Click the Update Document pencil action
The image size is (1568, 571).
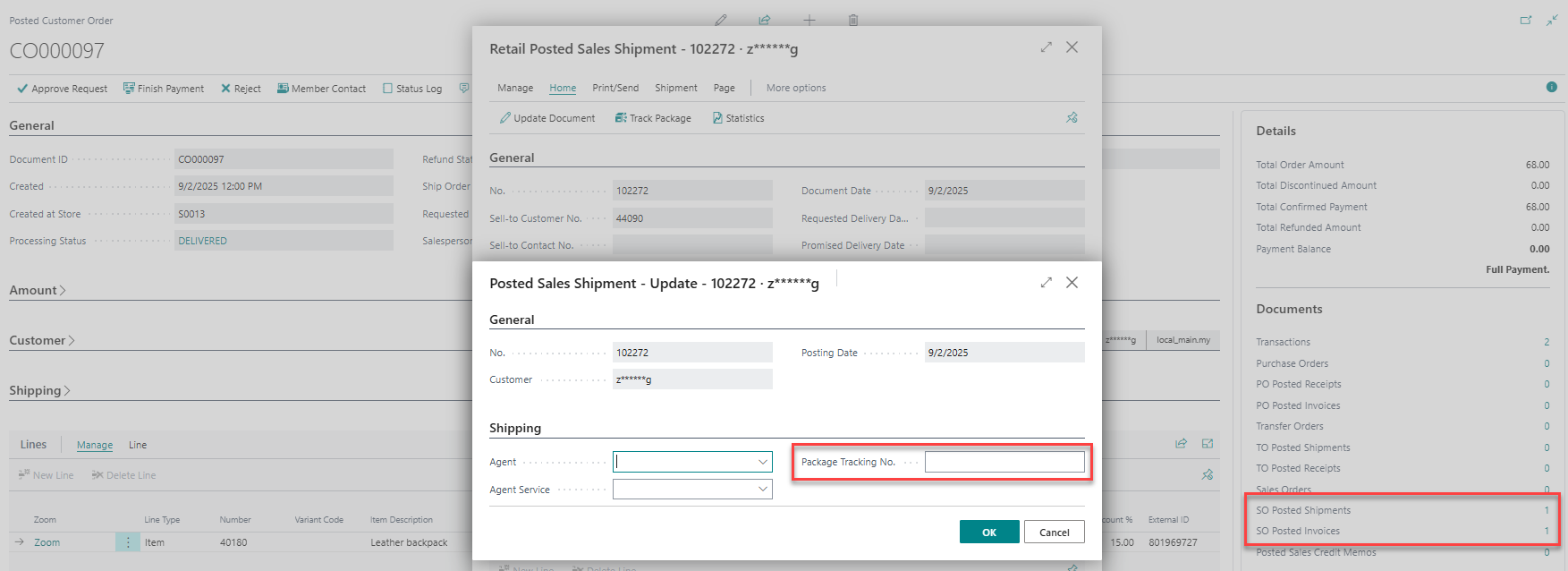(x=547, y=118)
